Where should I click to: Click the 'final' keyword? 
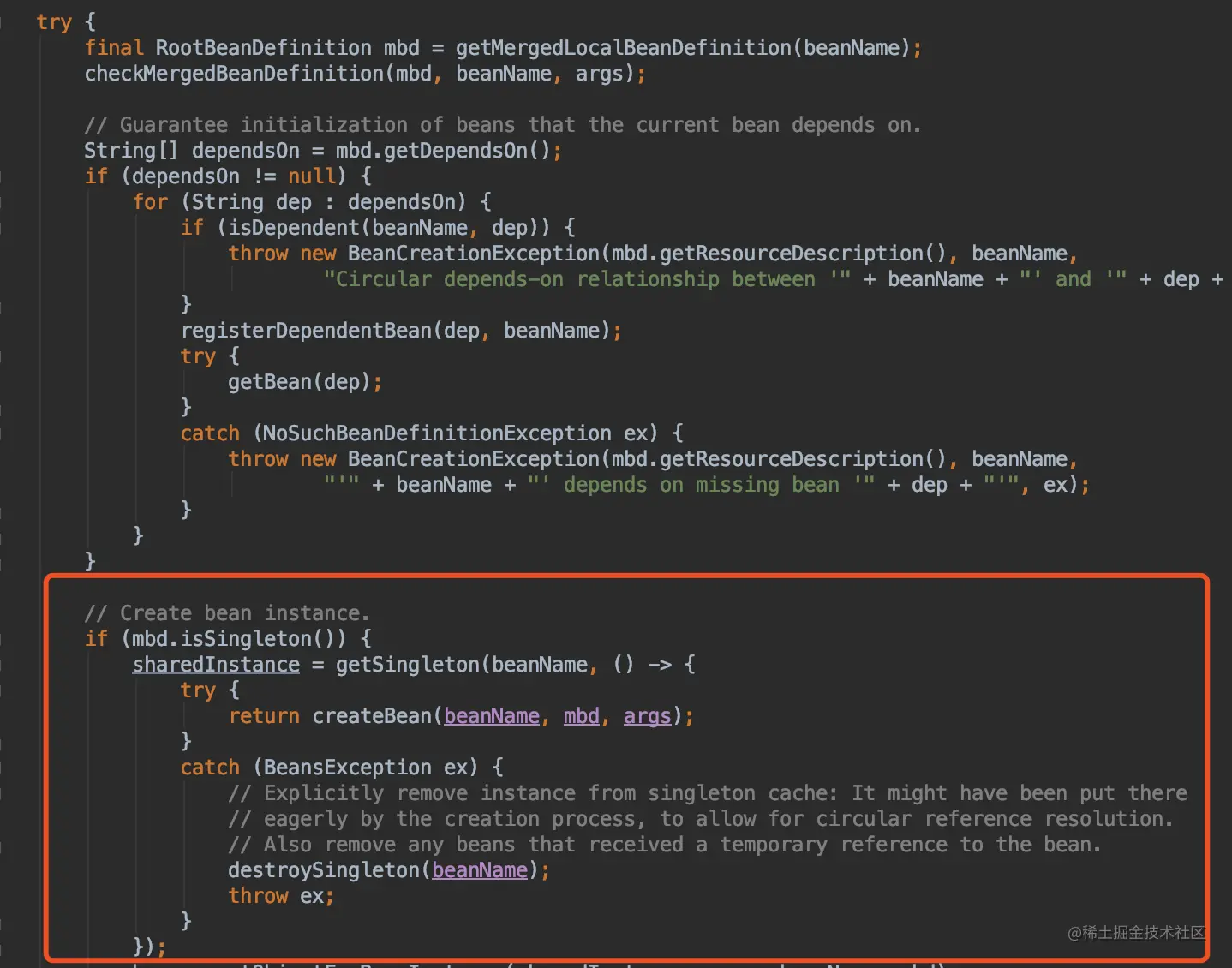point(114,48)
